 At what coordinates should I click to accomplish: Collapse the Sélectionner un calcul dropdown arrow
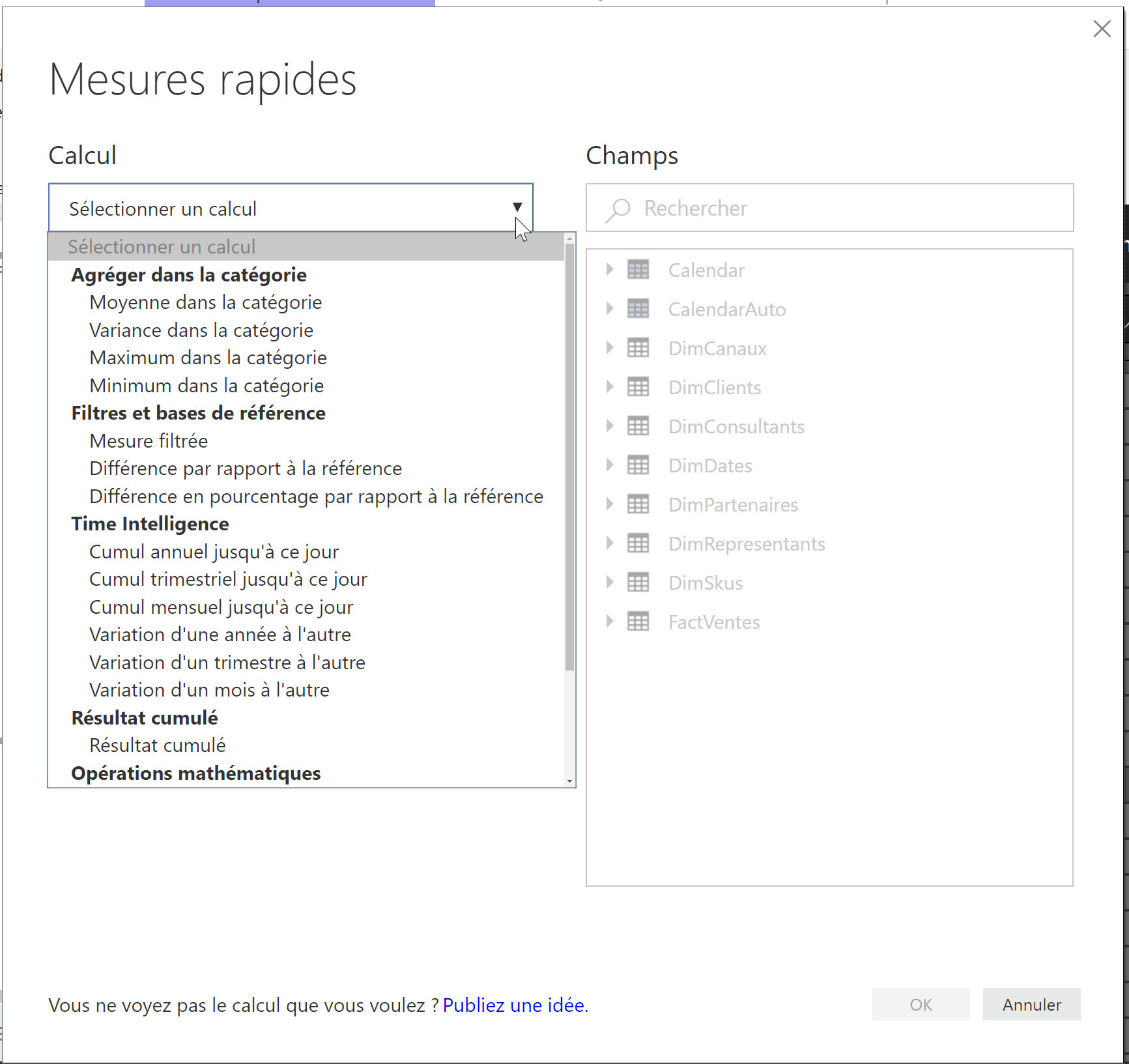(x=517, y=208)
